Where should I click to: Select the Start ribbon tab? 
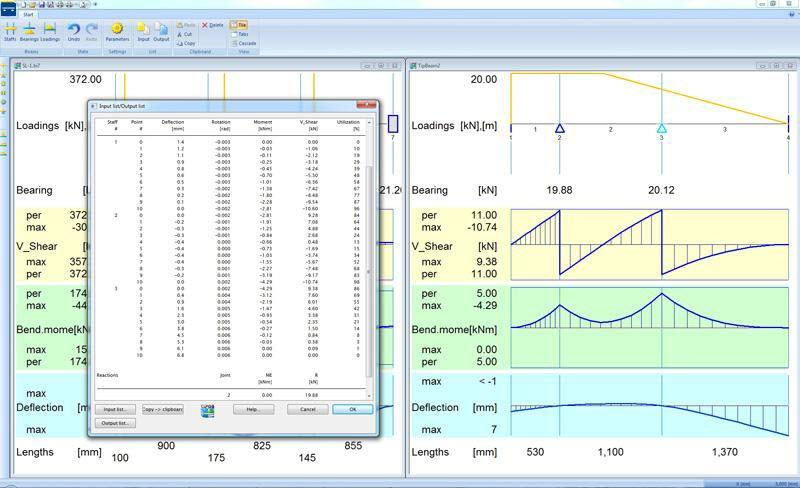[x=28, y=14]
